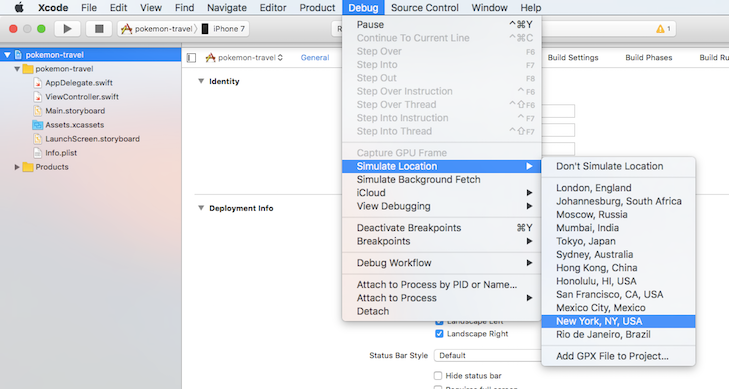
Task: Choose Tokyo, Japan location
Action: [x=618, y=241]
